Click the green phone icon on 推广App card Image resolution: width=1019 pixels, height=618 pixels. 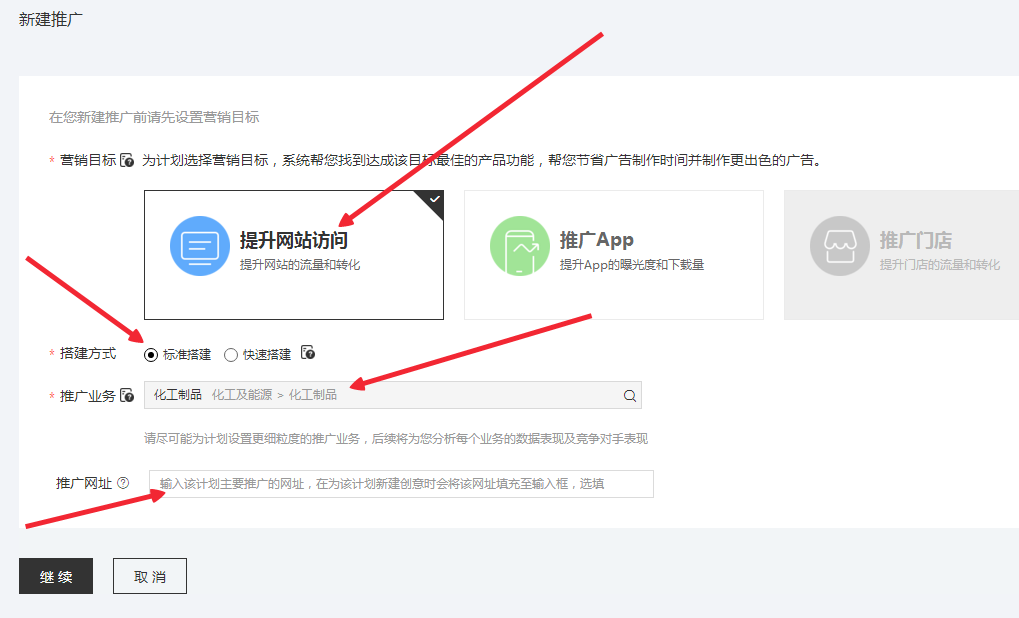pos(518,246)
